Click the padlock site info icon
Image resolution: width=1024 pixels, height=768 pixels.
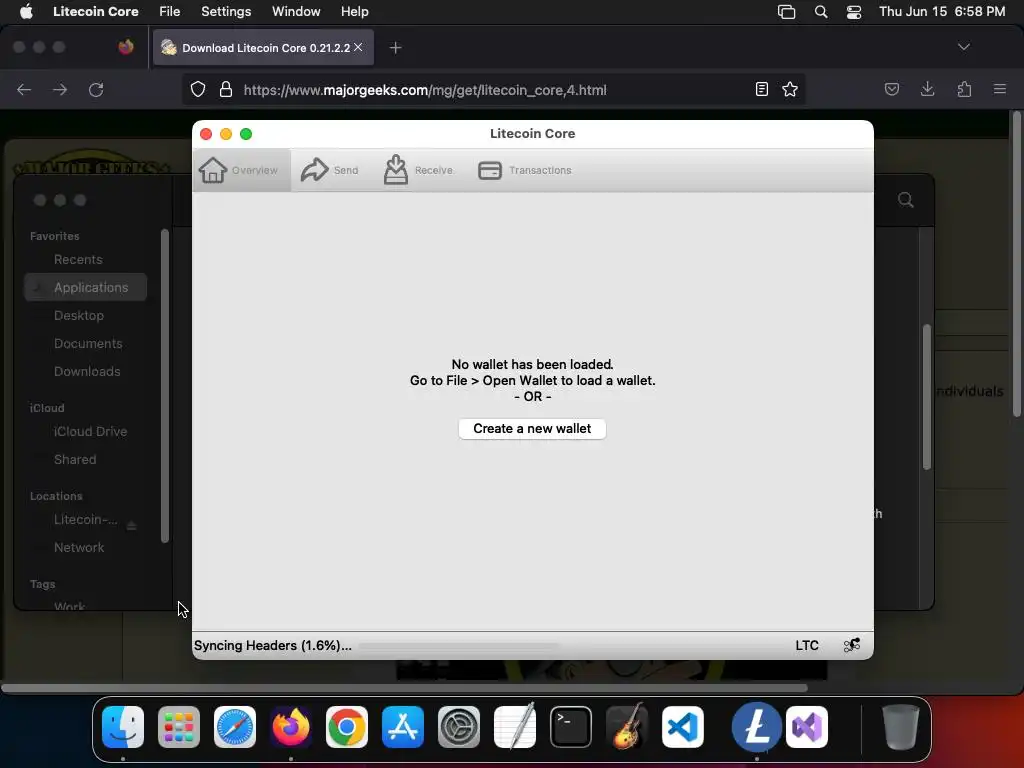click(x=226, y=89)
